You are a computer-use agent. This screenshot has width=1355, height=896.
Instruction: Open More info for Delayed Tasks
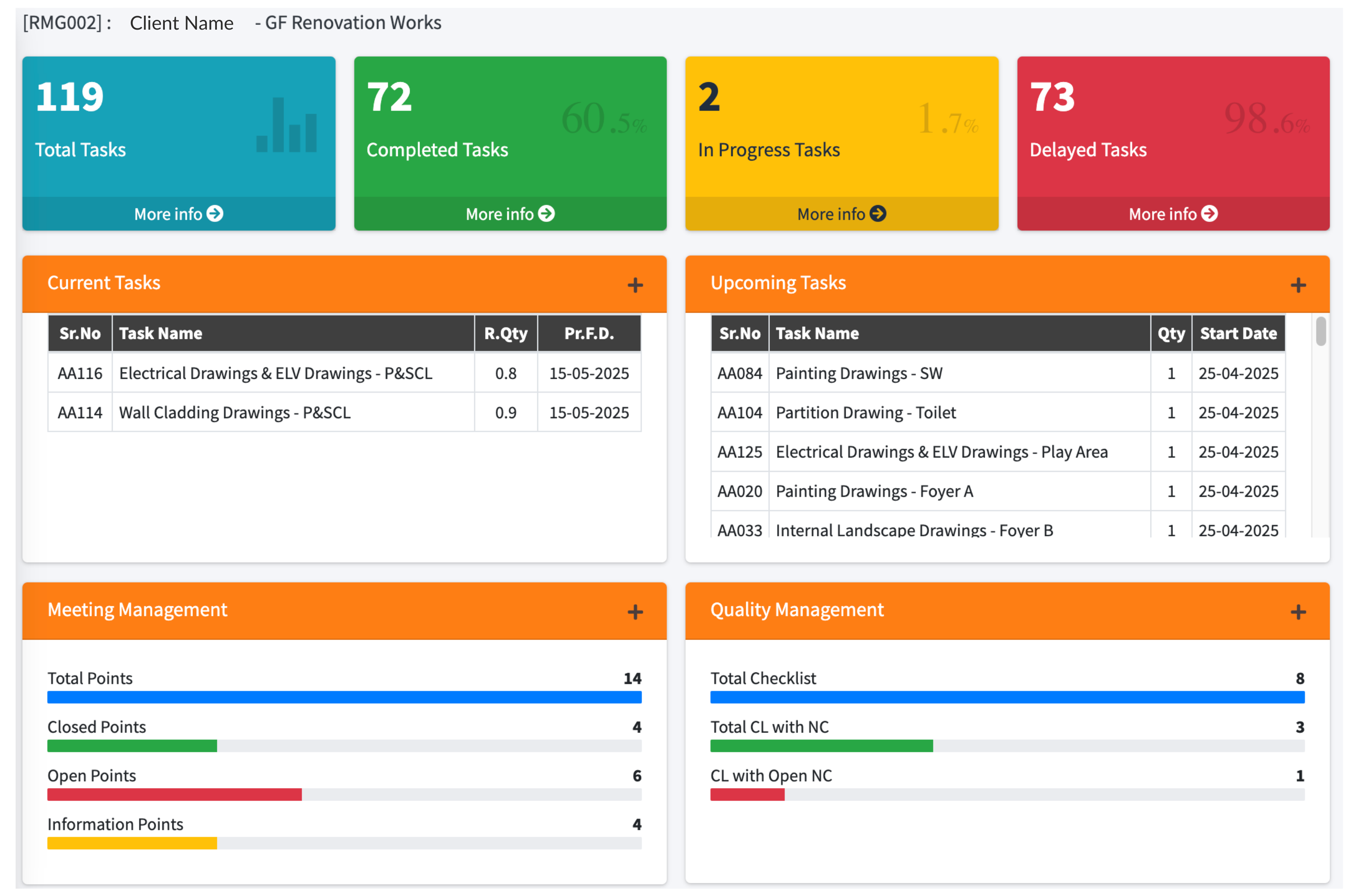tap(1173, 213)
